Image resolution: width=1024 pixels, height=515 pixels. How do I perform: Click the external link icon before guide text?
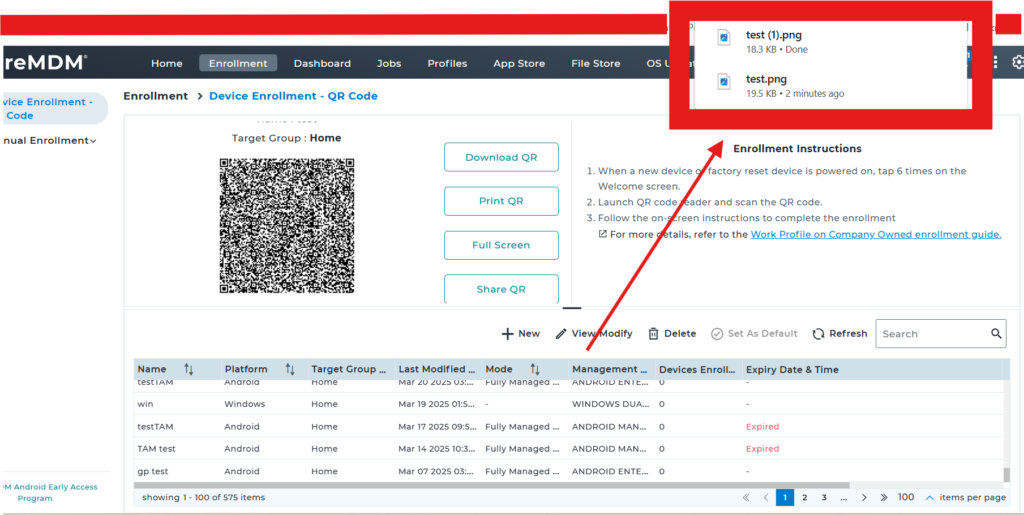point(603,234)
